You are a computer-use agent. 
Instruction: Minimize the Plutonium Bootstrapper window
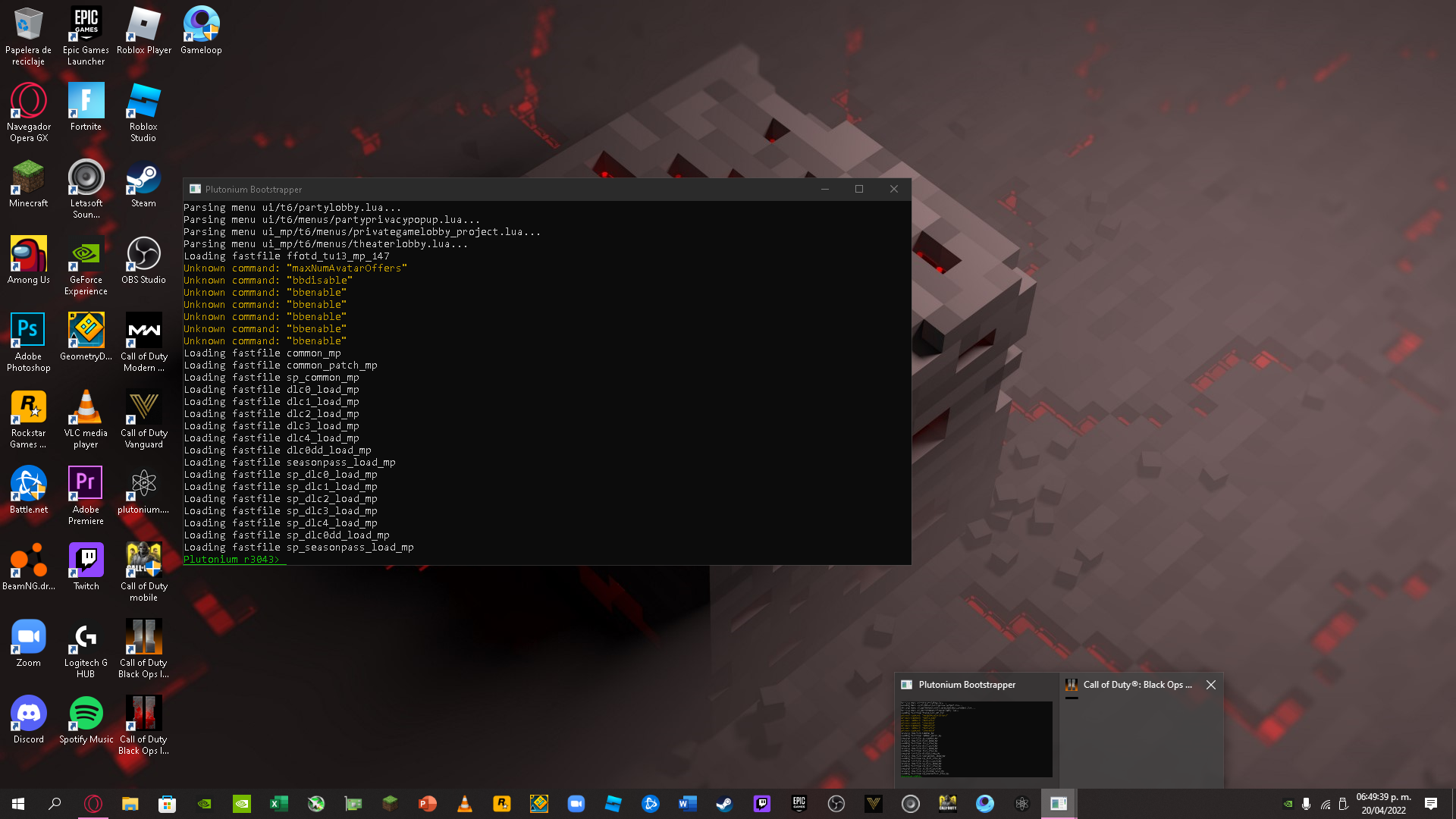(824, 190)
